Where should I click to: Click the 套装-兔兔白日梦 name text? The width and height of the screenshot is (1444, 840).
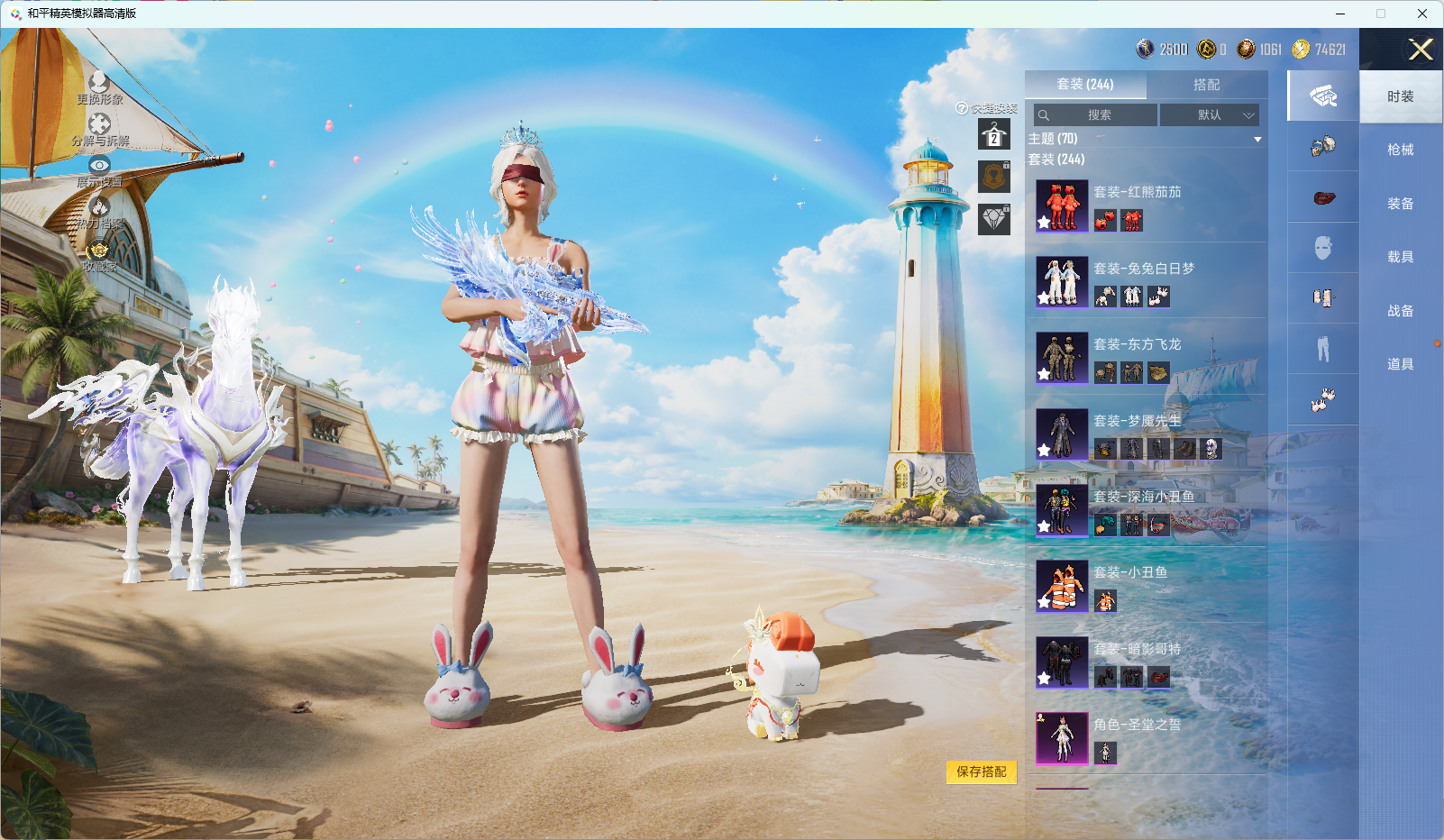click(1144, 269)
